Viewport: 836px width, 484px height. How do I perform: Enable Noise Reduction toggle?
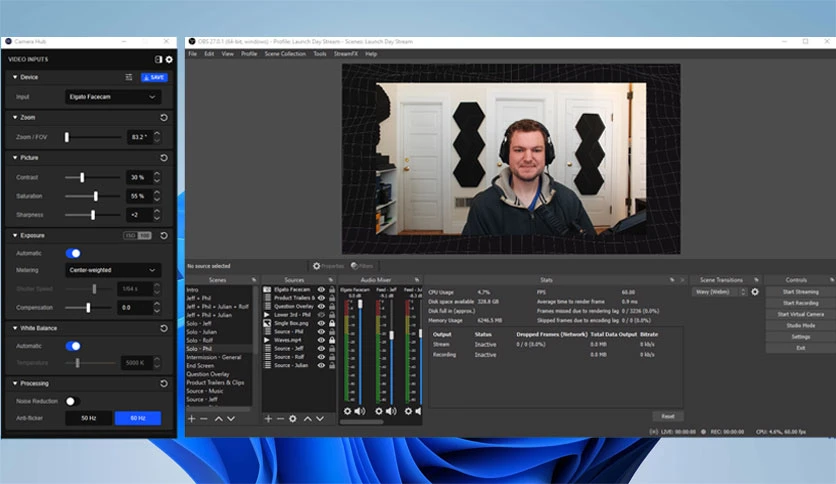[73, 401]
